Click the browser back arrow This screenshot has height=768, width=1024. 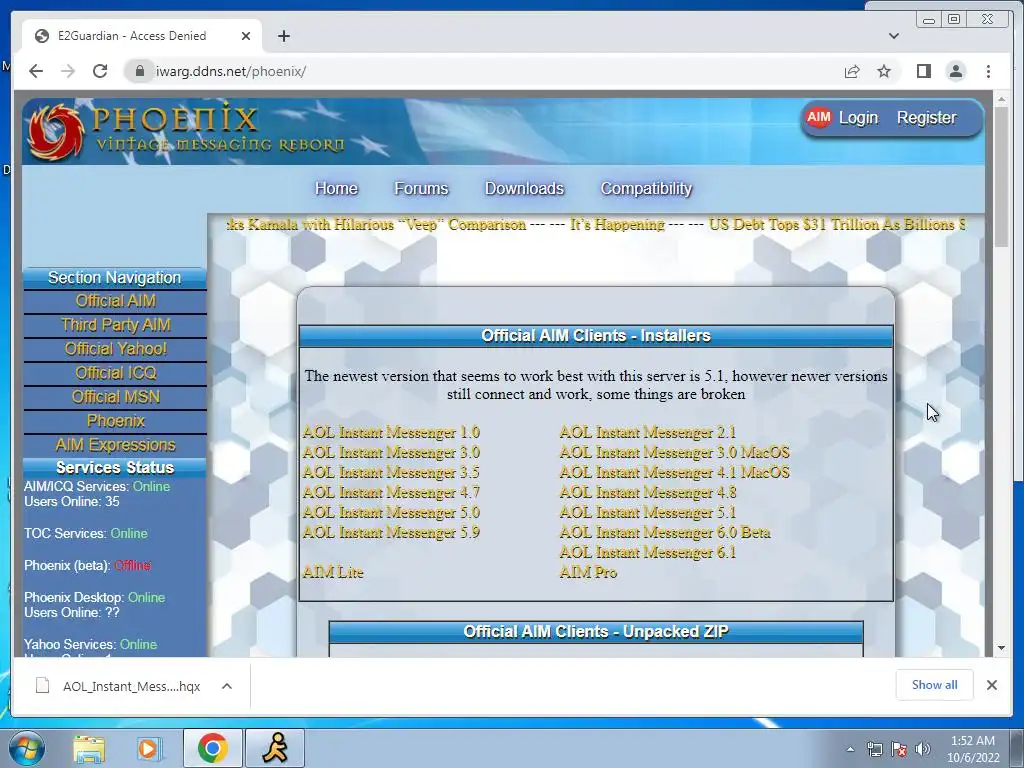click(x=36, y=71)
